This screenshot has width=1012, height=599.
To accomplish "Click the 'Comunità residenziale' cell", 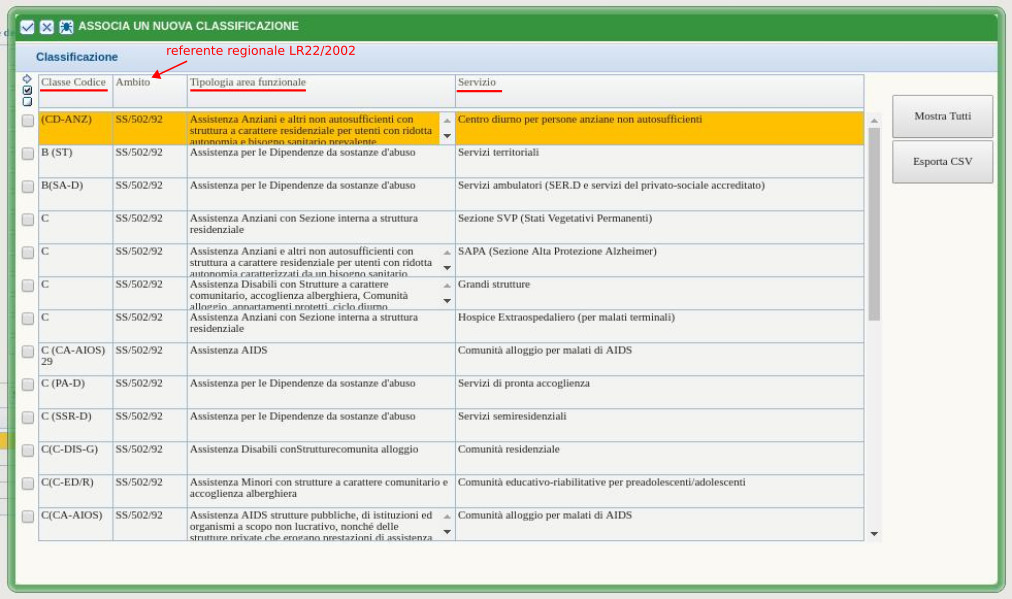I will (x=660, y=458).
